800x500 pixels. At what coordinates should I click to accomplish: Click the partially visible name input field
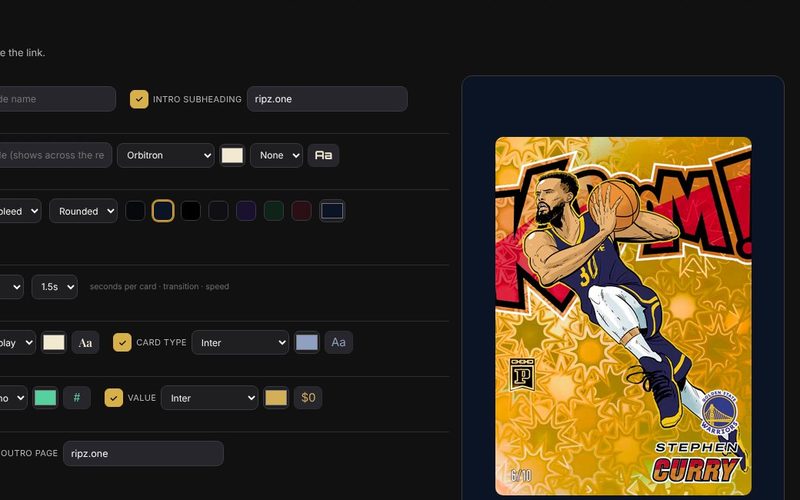[58, 99]
